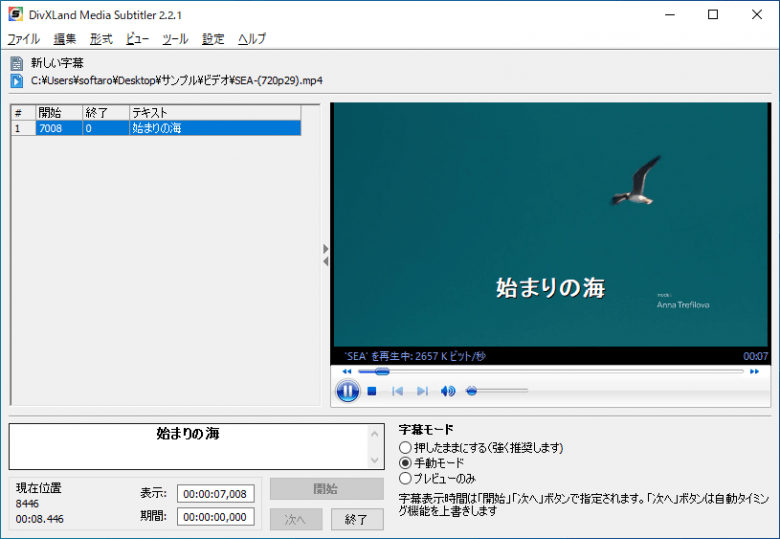Click the text box scroll up arrow
780x539 pixels.
[x=375, y=434]
